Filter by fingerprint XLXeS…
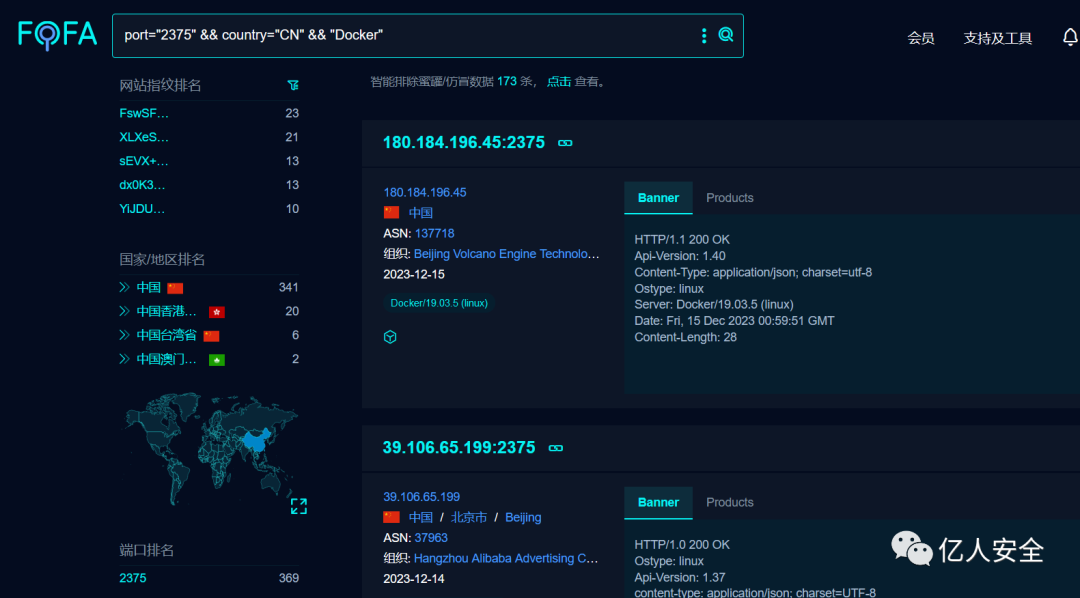Viewport: 1080px width, 598px height. tap(144, 137)
